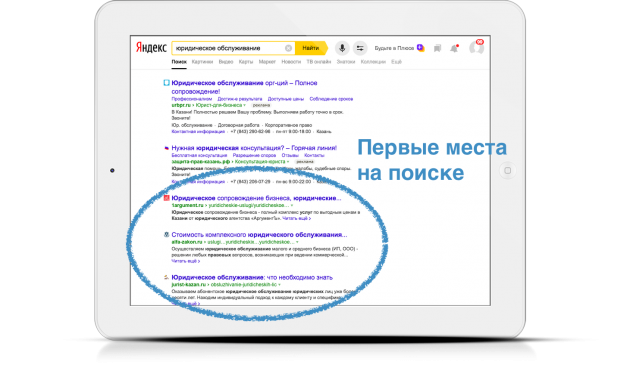Screen dimensions: 630x374
Task: Open user profile avatar
Action: point(477,48)
